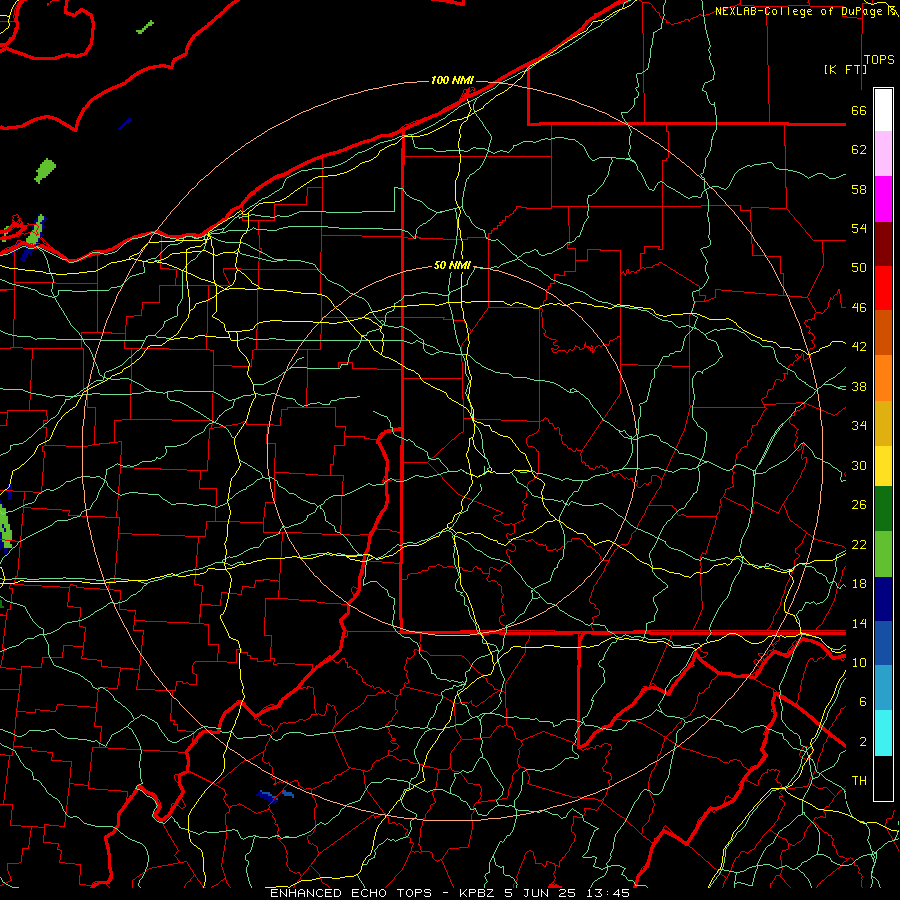
Task: Click the '66' legend value
Action: tap(859, 110)
